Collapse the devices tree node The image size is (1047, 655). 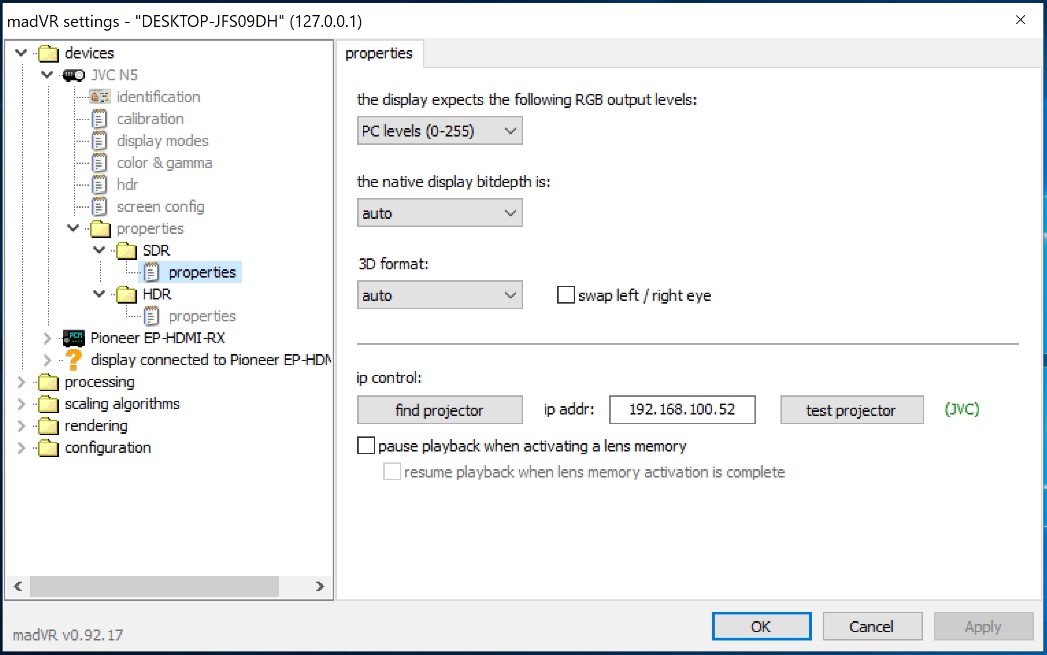pos(21,53)
